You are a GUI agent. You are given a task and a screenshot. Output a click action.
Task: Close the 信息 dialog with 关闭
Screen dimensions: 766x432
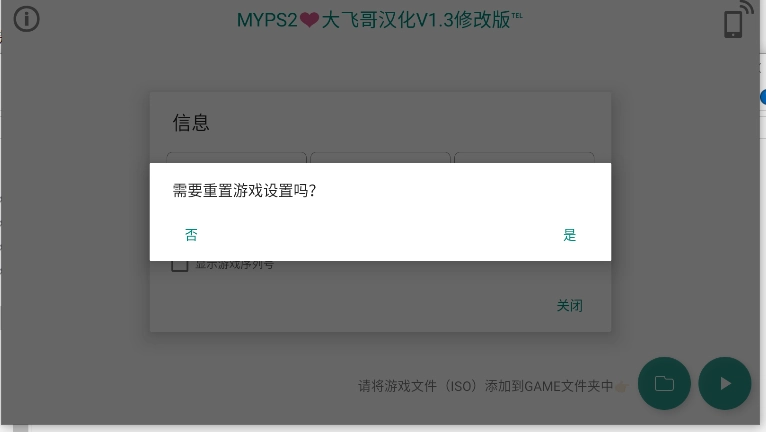pyautogui.click(x=570, y=306)
